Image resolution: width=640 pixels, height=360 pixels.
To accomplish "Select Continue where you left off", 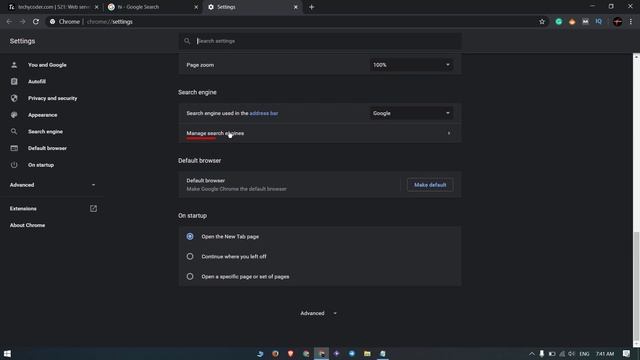I will coord(190,256).
